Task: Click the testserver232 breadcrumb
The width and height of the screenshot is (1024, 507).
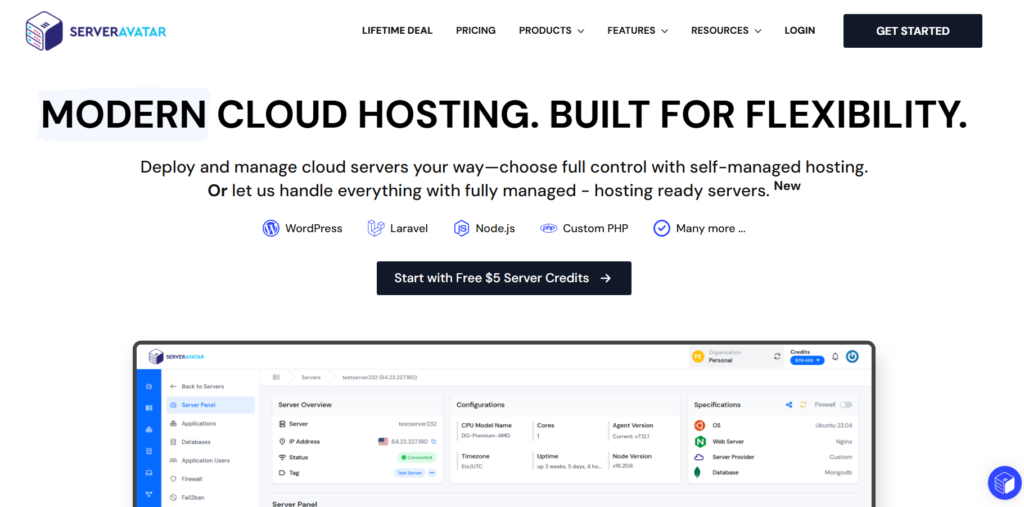Action: (379, 378)
